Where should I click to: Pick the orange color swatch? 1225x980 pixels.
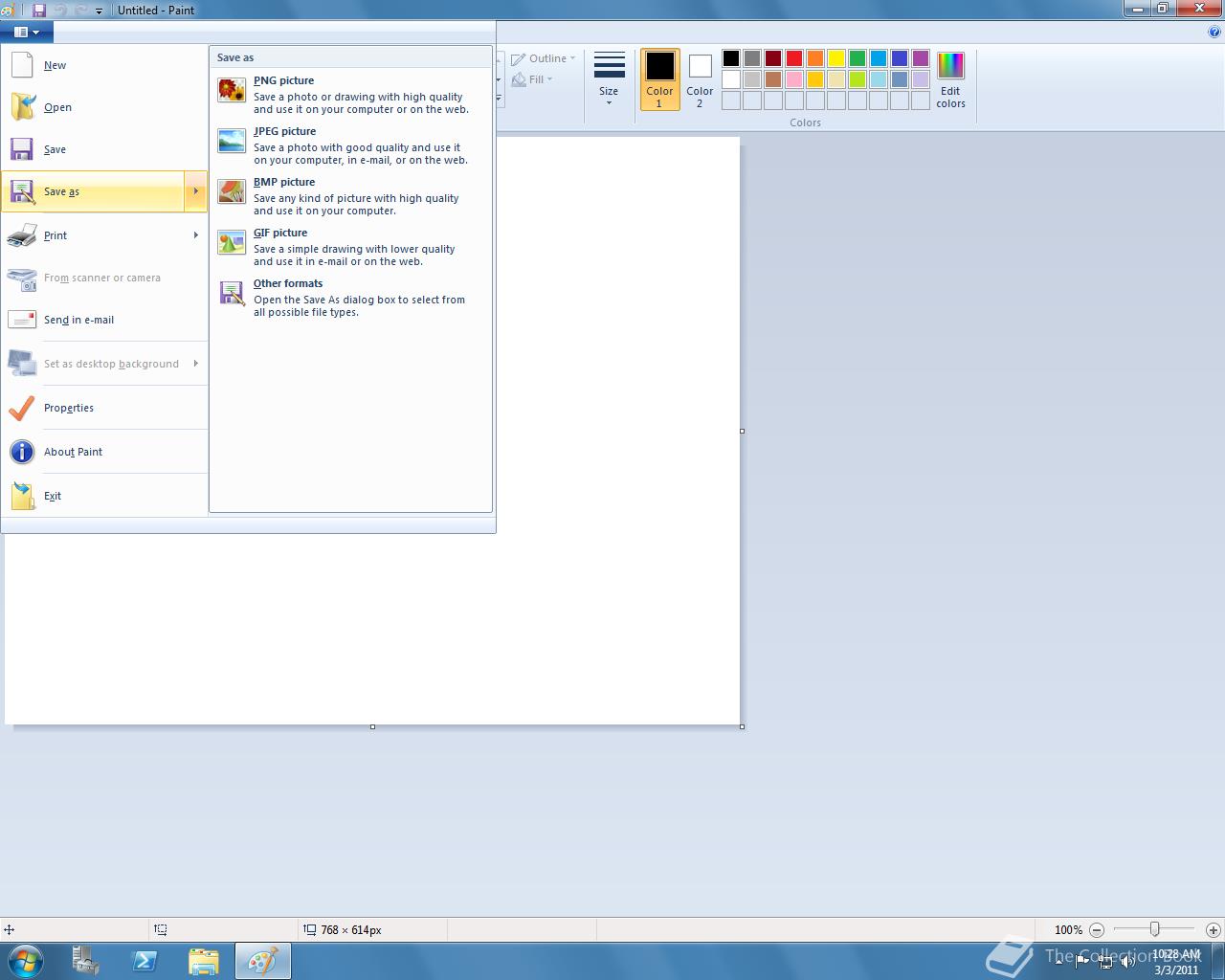(x=815, y=58)
